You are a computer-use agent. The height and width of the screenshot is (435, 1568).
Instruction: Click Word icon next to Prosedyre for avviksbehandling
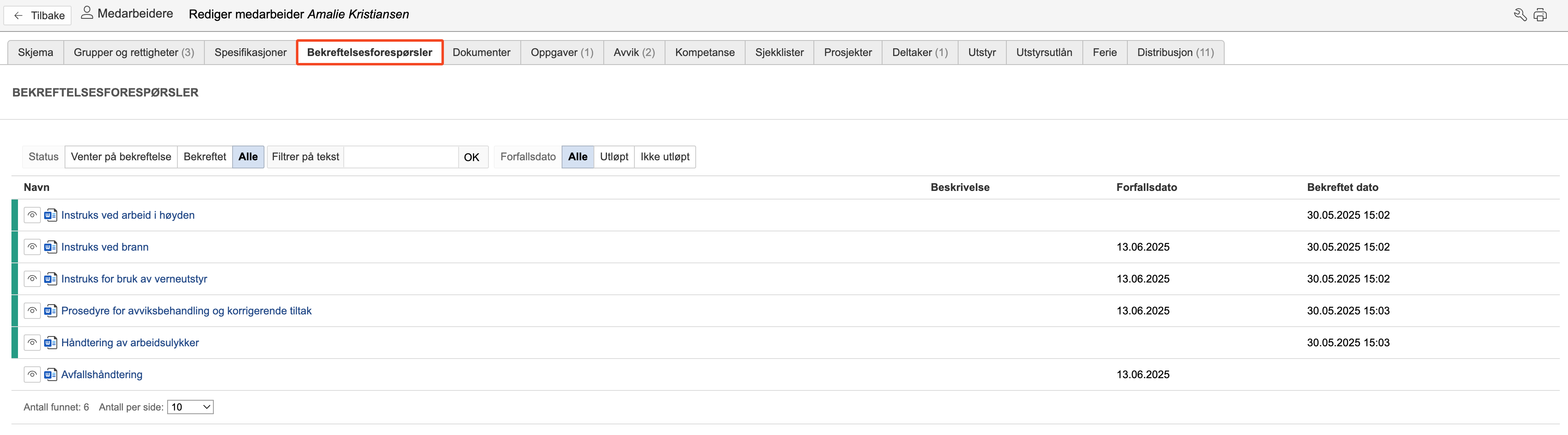coord(51,311)
